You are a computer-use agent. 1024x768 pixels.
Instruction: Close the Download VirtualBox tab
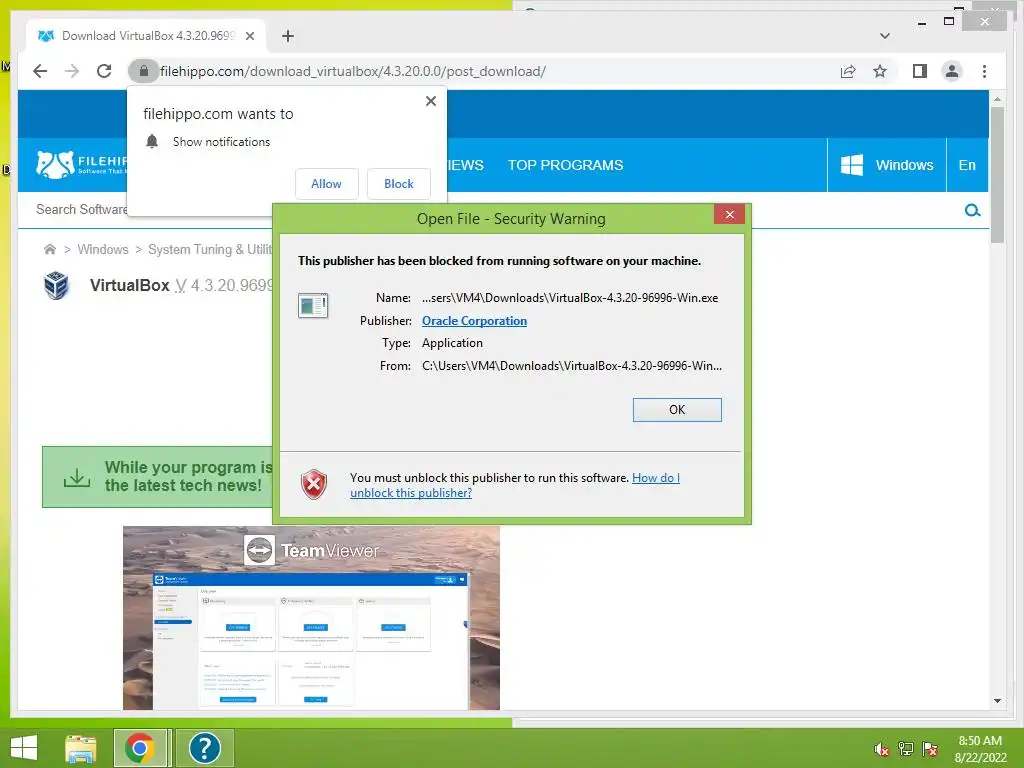(249, 36)
